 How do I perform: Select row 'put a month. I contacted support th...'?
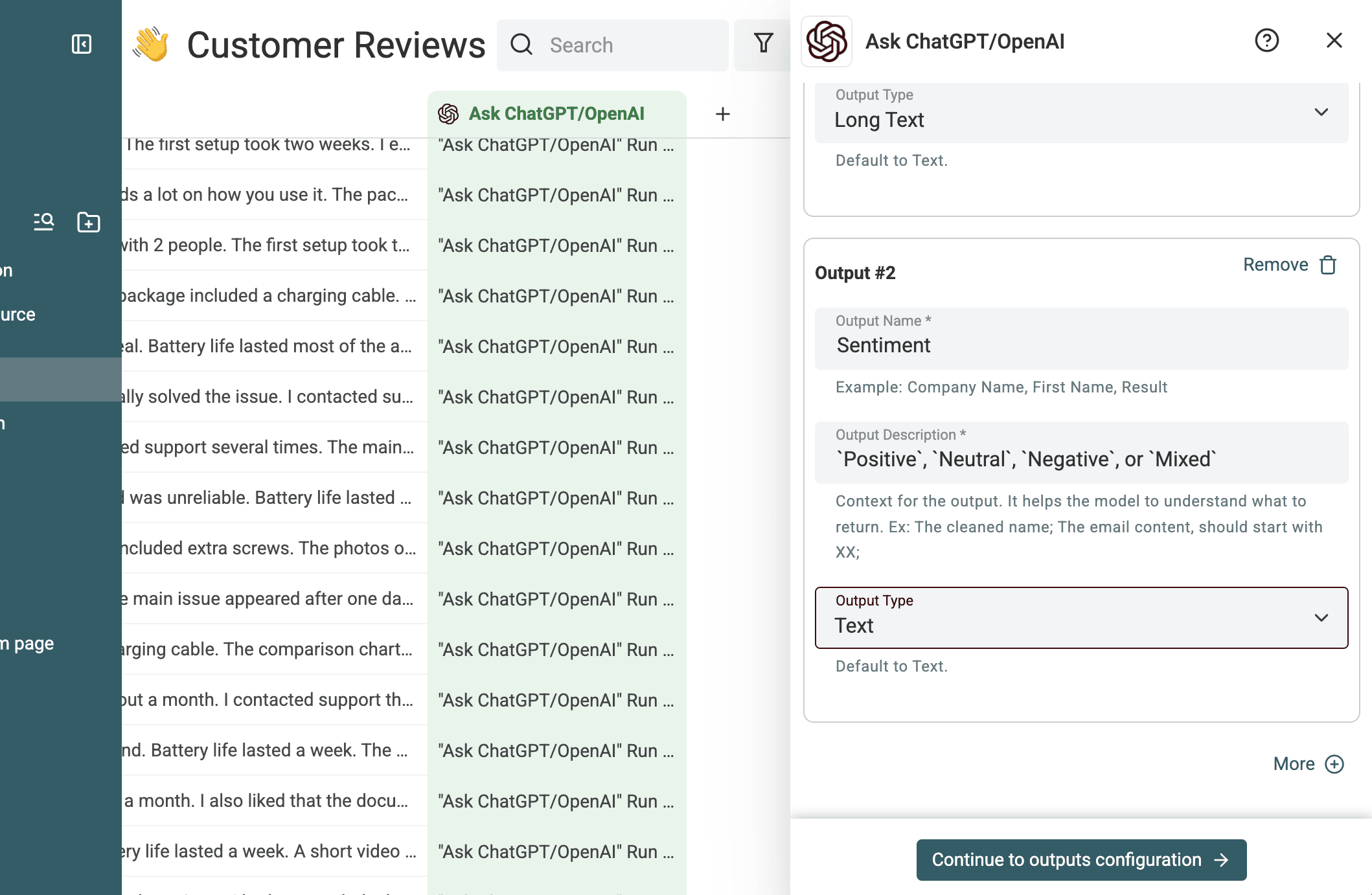[275, 699]
